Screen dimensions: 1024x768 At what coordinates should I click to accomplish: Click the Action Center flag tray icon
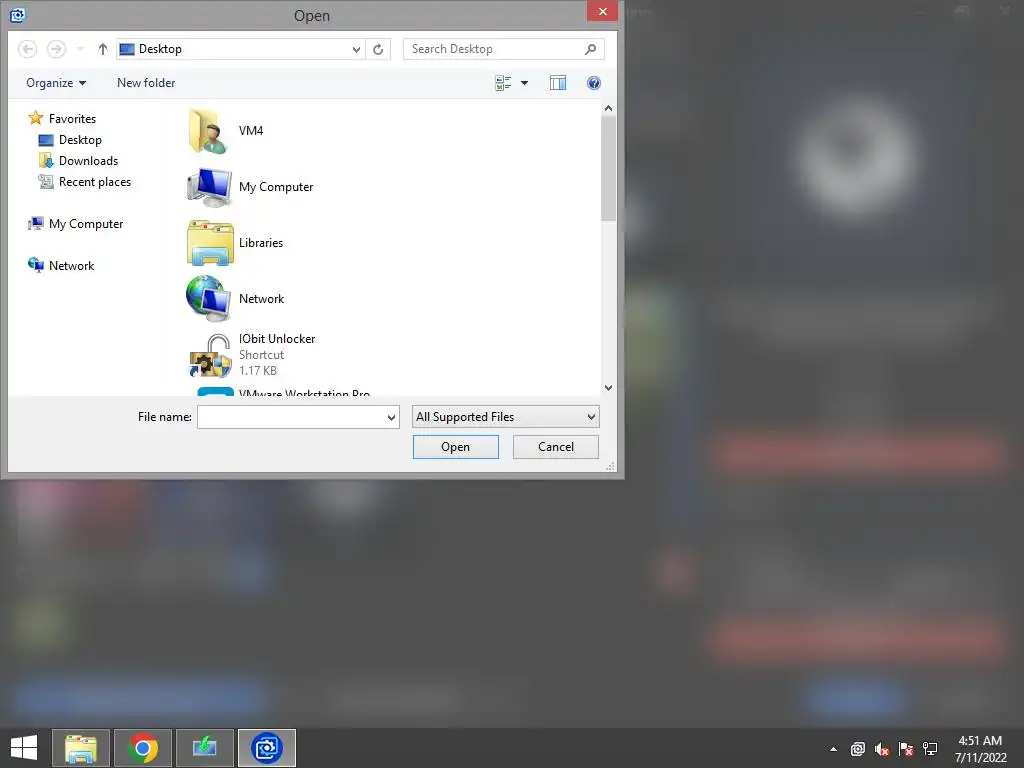pyautogui.click(x=906, y=749)
